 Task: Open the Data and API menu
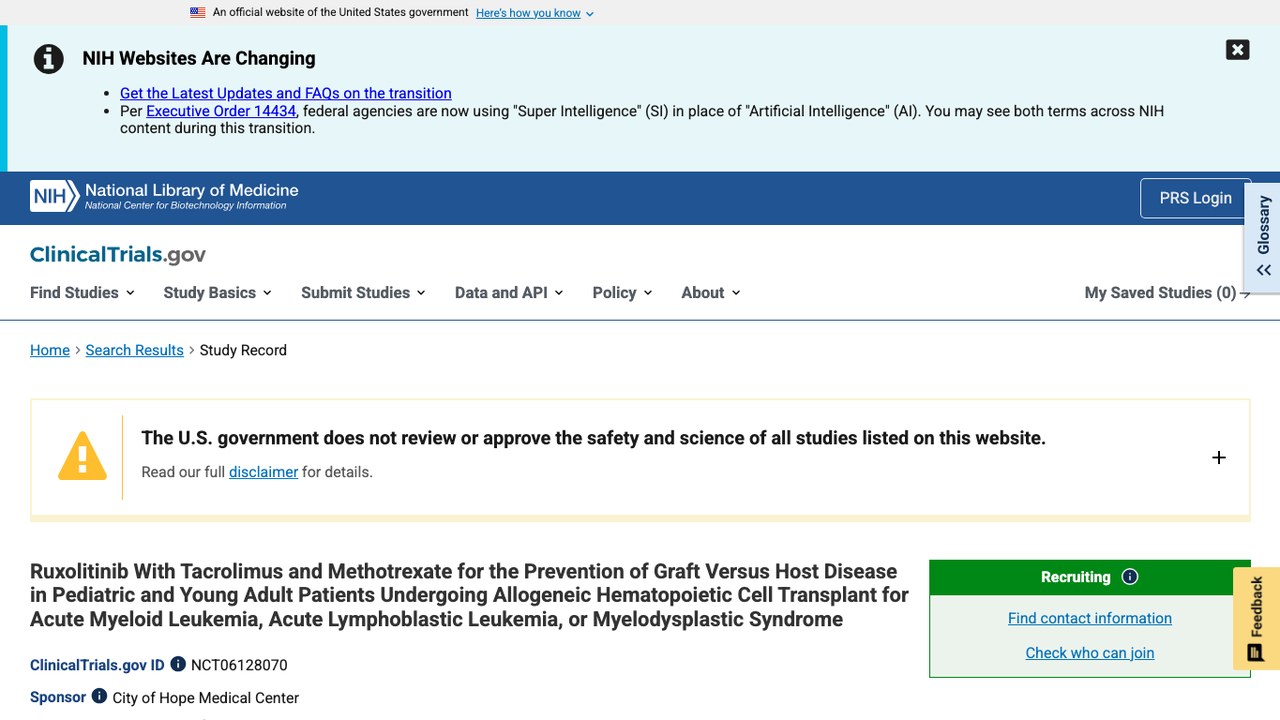click(x=509, y=293)
